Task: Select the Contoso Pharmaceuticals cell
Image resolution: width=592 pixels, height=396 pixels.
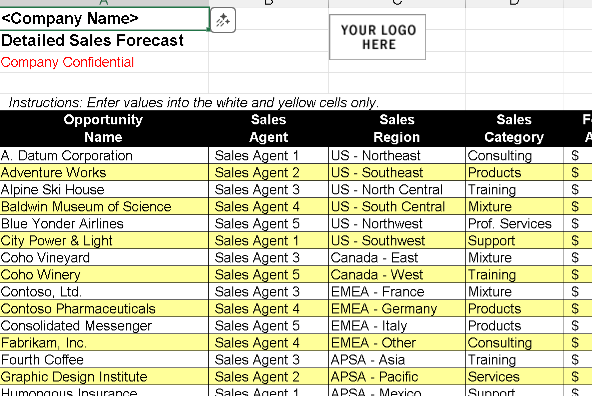Action: click(x=104, y=308)
